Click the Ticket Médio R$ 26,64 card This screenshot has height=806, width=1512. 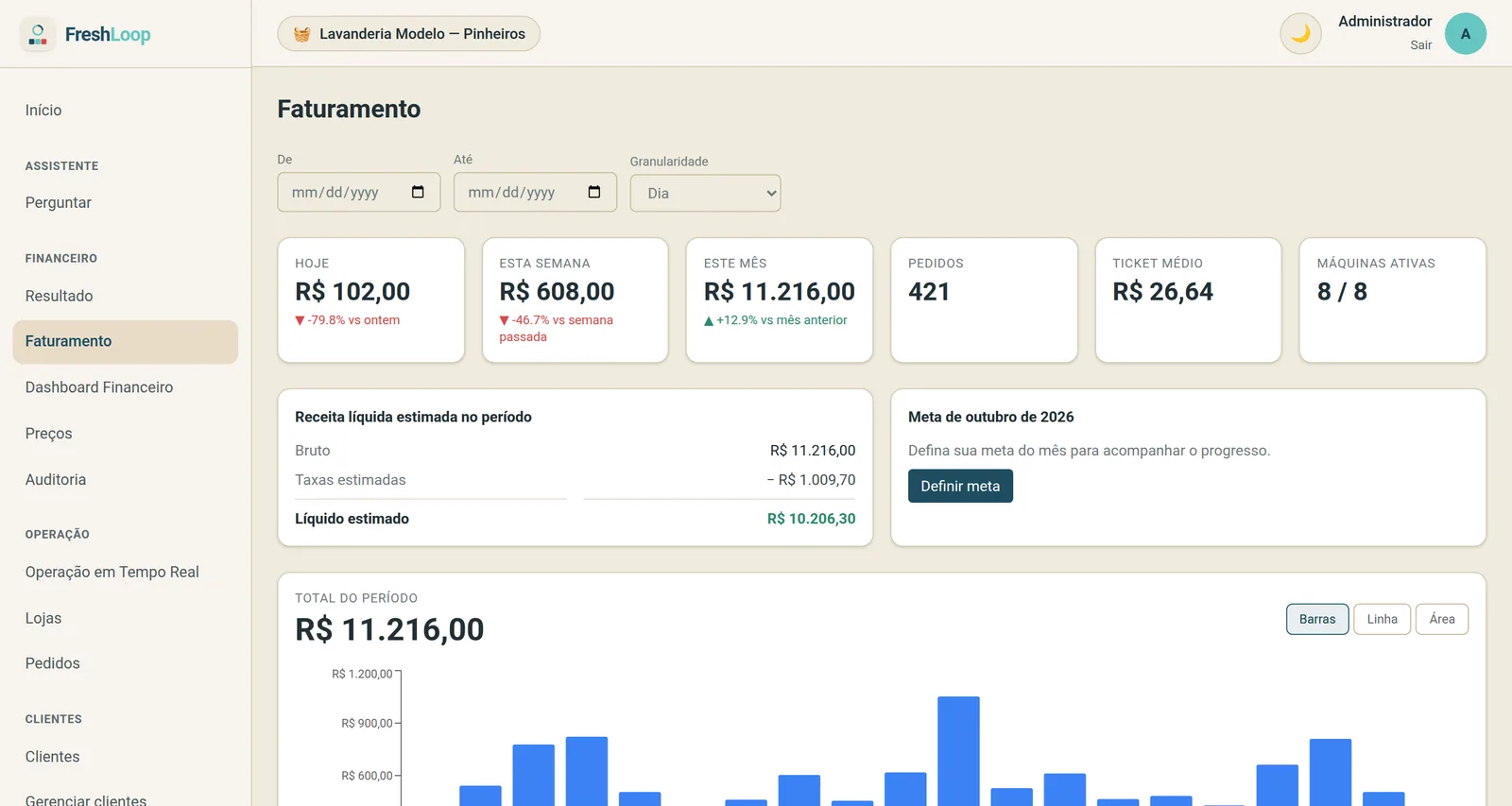(1189, 300)
